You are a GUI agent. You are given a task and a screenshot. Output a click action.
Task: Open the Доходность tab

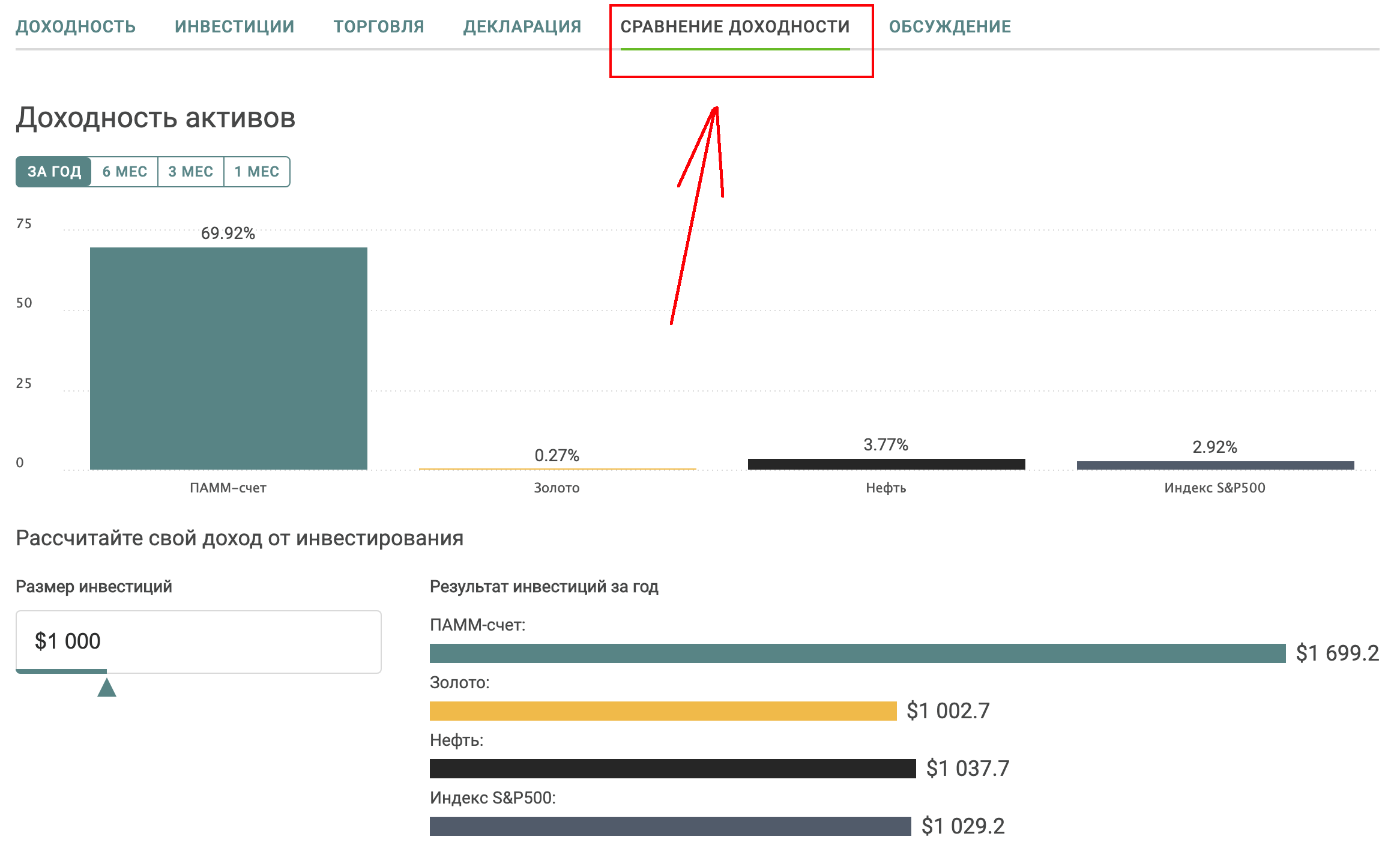pyautogui.click(x=76, y=26)
